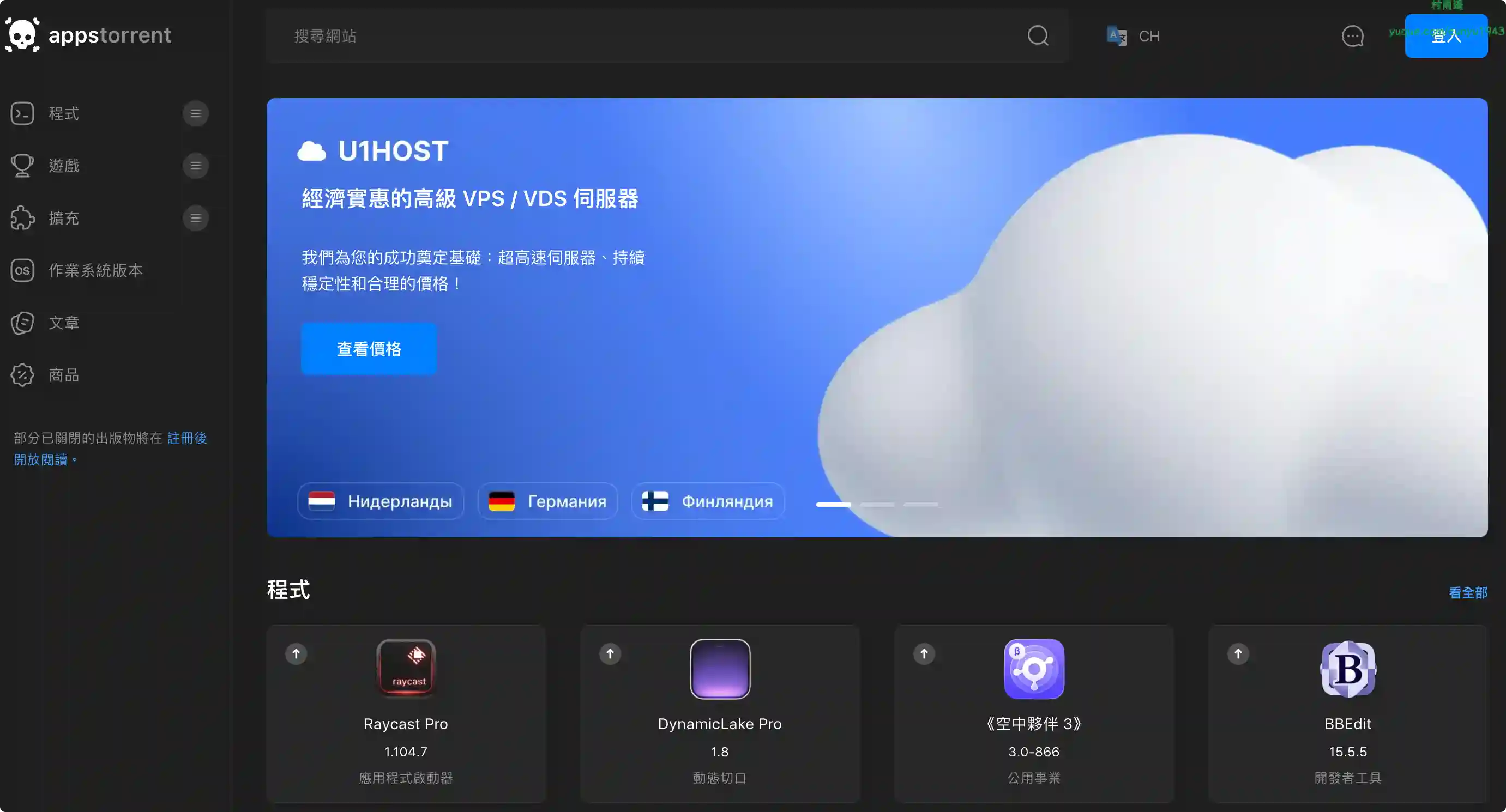The image size is (1506, 812).
Task: Open the chat bubble icon
Action: click(x=1352, y=36)
